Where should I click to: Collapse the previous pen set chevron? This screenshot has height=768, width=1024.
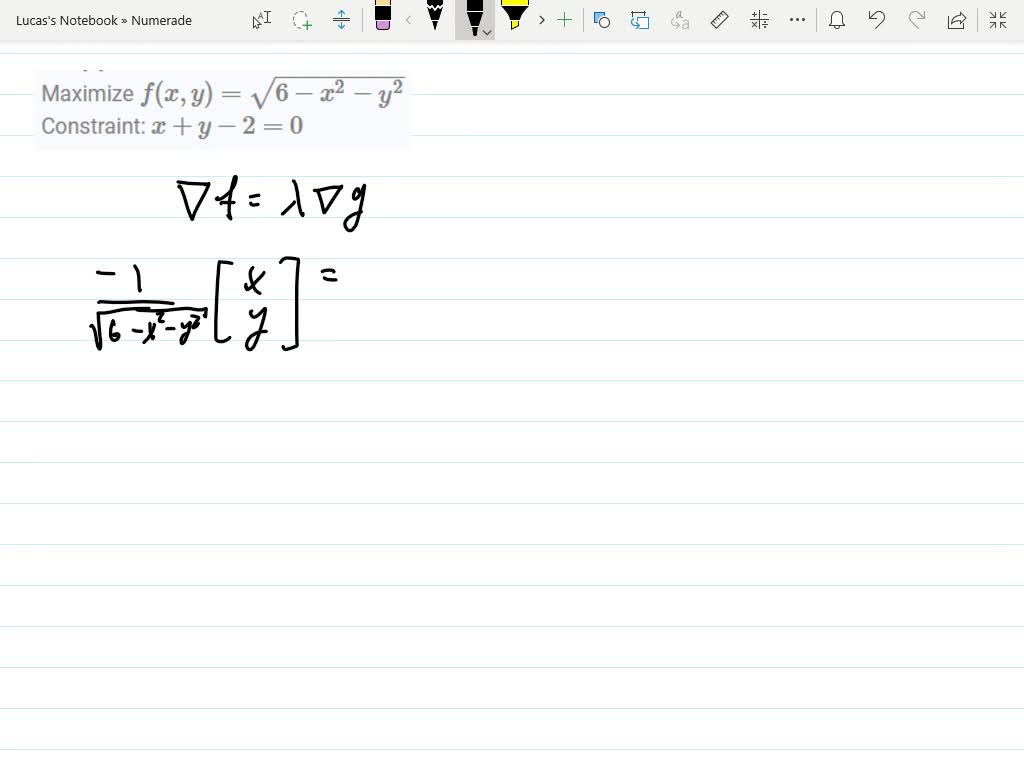[409, 20]
